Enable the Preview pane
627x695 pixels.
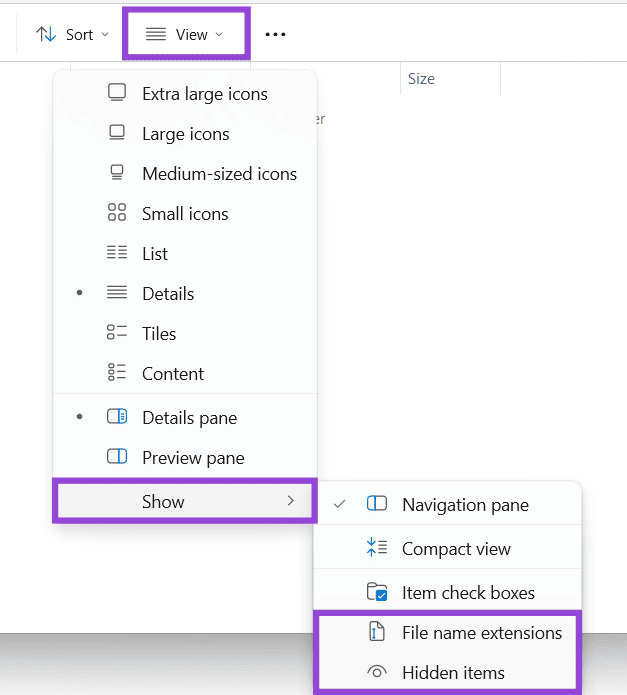pyautogui.click(x=193, y=458)
